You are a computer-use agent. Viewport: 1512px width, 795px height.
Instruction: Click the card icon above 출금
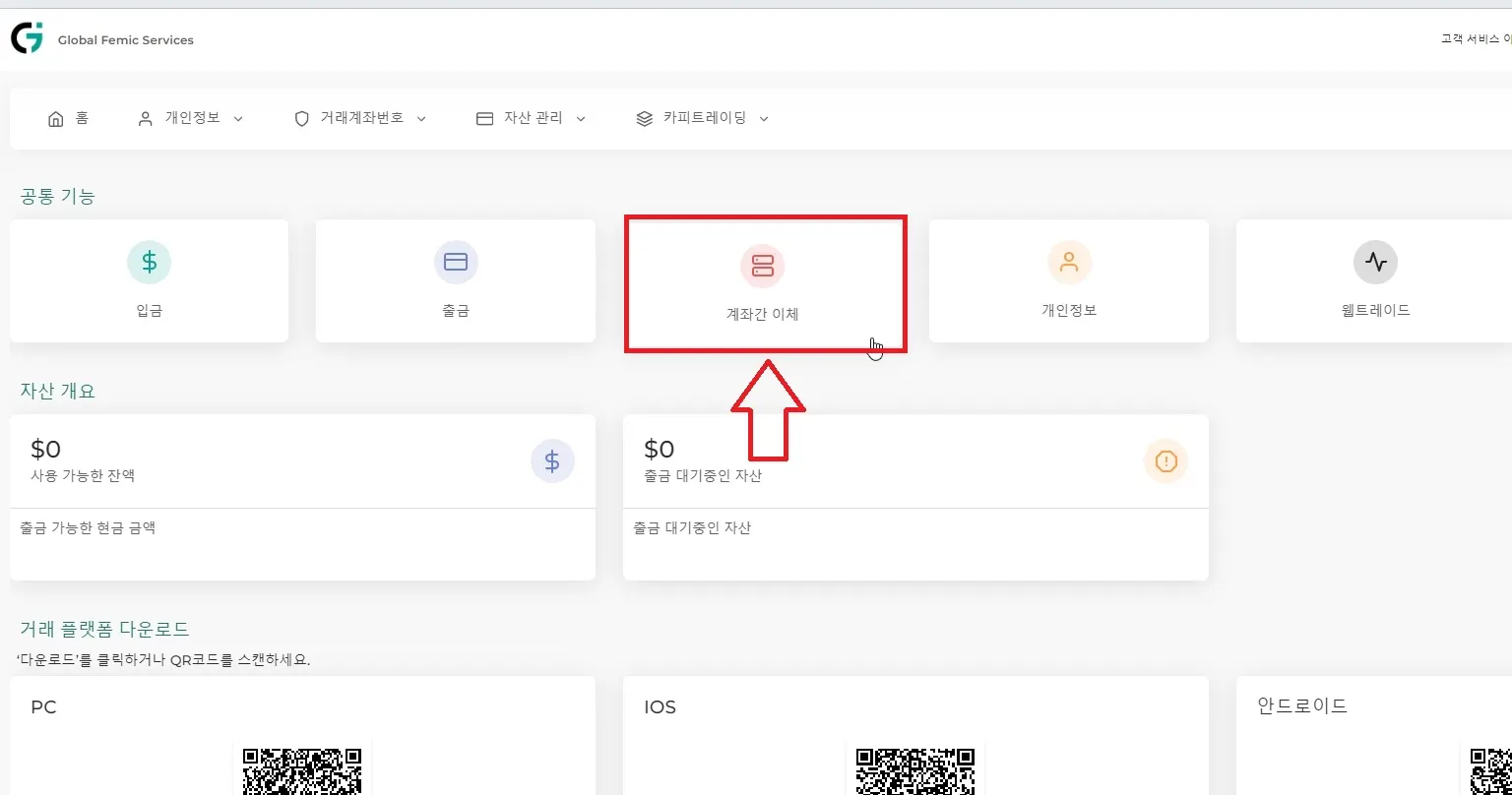point(456,262)
